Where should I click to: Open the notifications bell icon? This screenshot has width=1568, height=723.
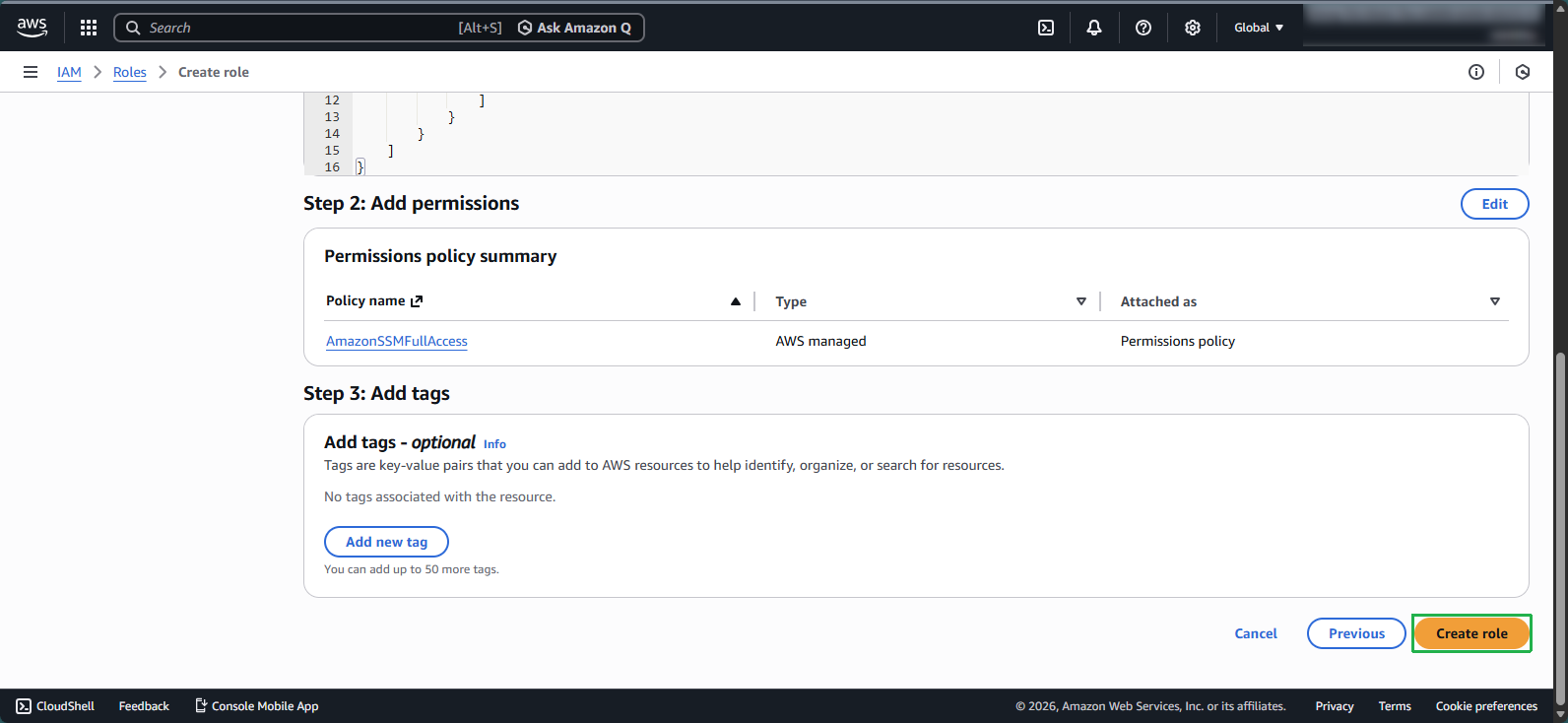pyautogui.click(x=1094, y=28)
